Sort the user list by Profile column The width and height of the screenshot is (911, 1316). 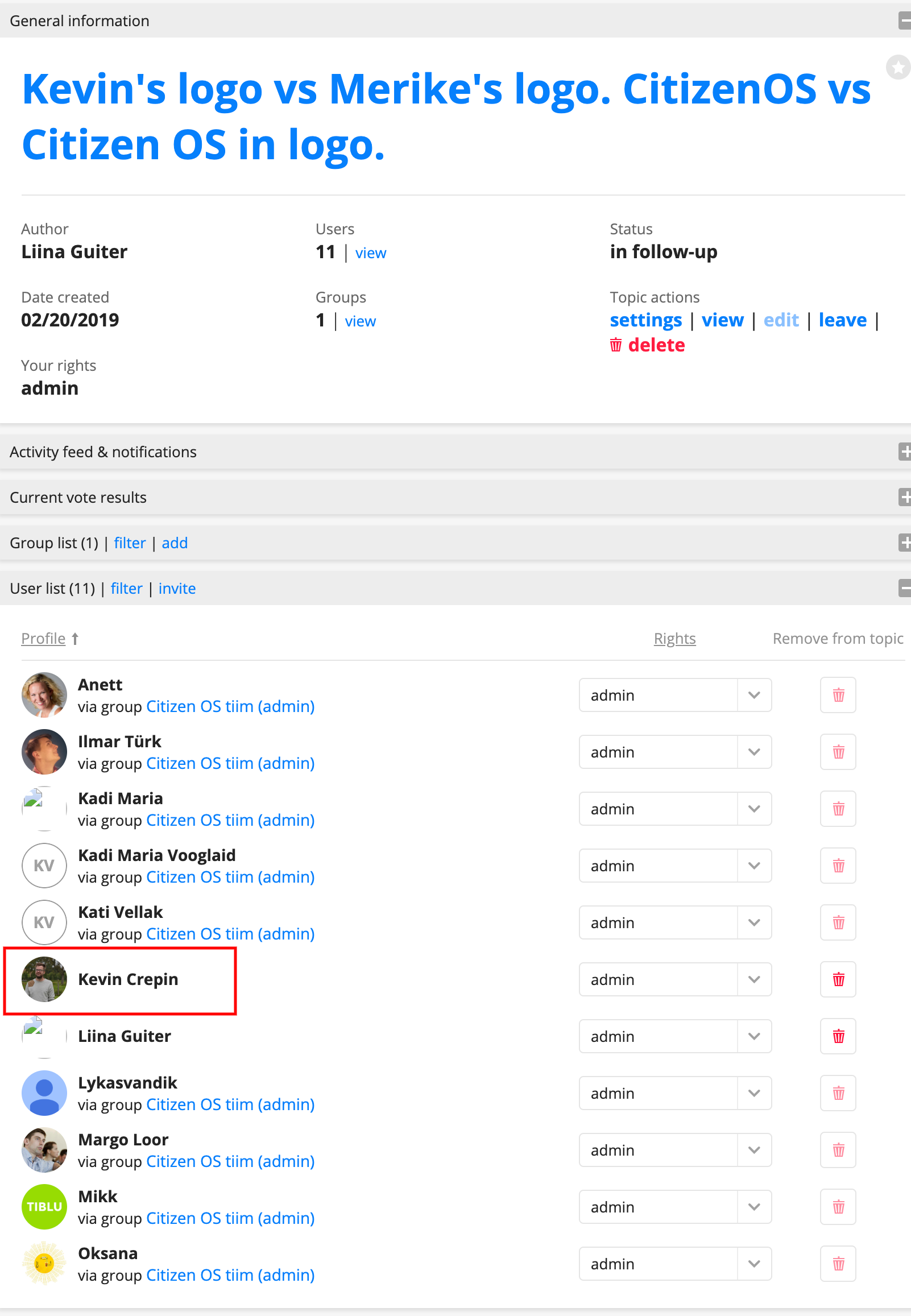pos(43,639)
